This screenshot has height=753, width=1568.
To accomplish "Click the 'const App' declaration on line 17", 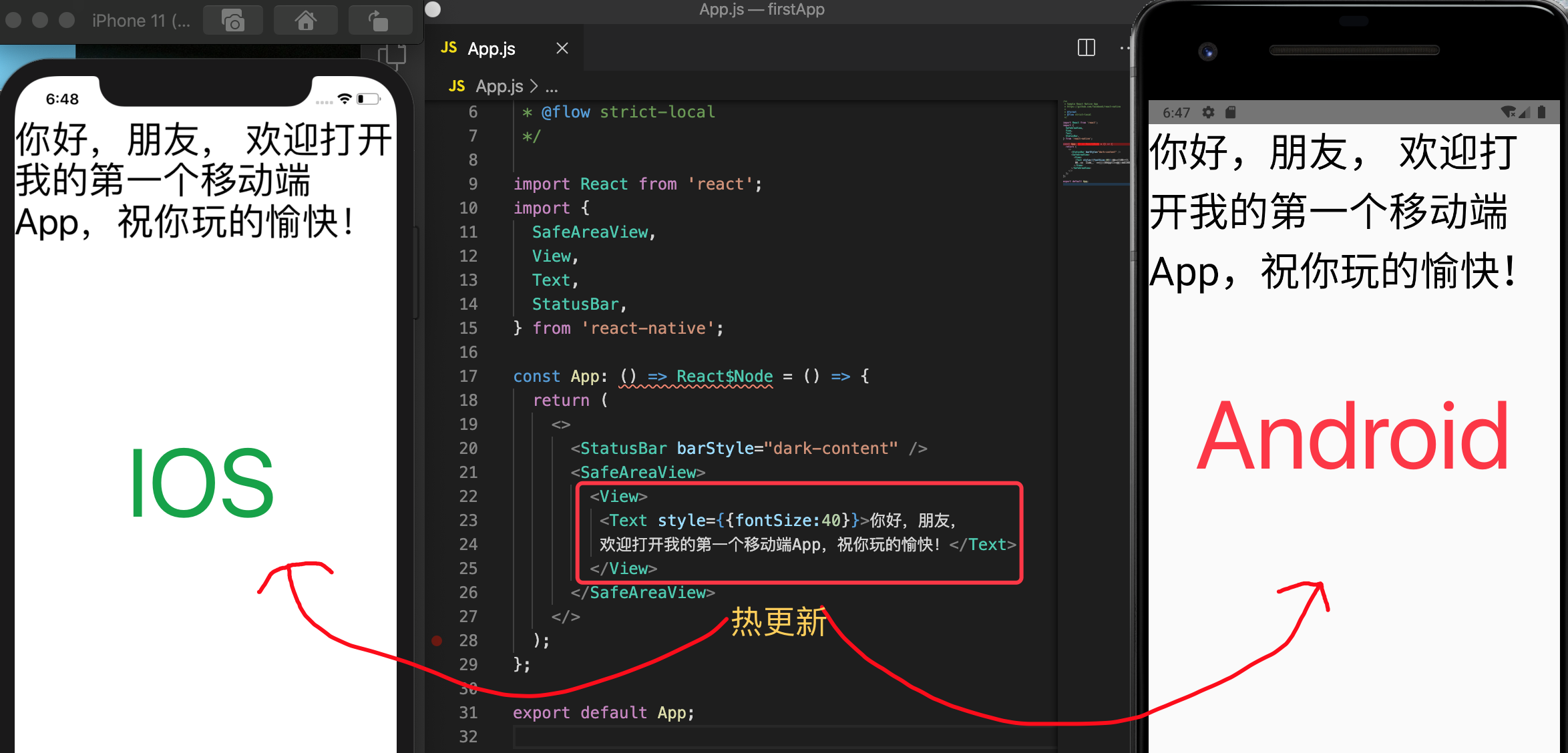I will 556,376.
